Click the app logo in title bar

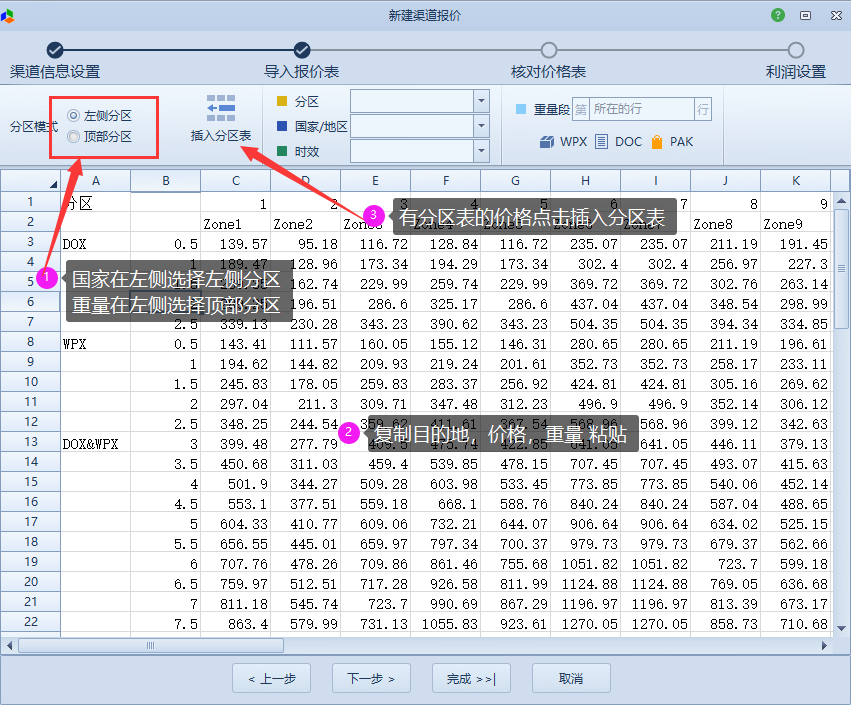click(x=9, y=15)
